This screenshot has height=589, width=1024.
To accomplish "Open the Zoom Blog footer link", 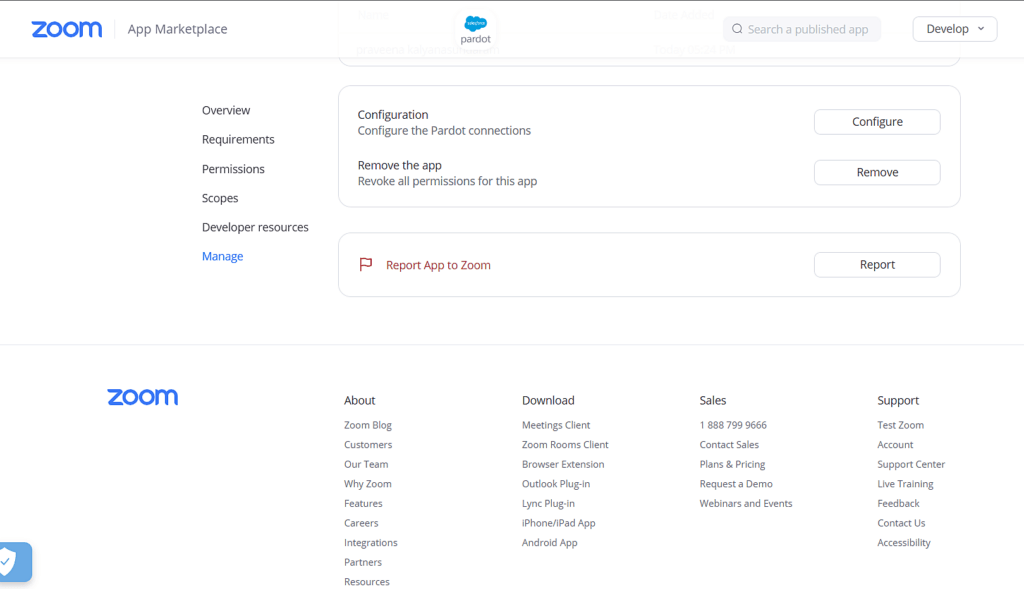I will pos(368,425).
